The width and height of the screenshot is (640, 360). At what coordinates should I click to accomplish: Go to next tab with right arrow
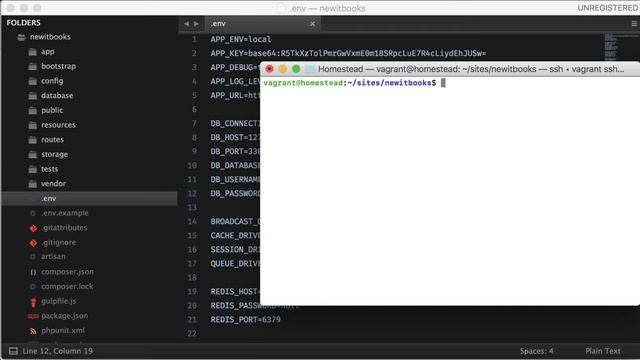click(196, 24)
